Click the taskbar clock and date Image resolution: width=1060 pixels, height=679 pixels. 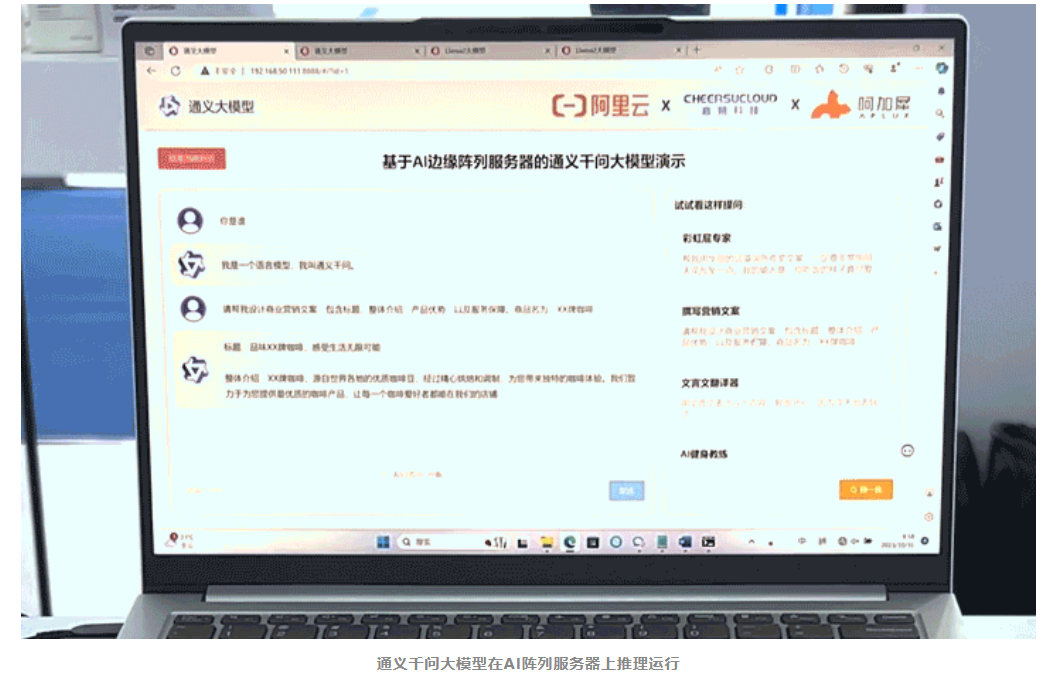point(899,540)
